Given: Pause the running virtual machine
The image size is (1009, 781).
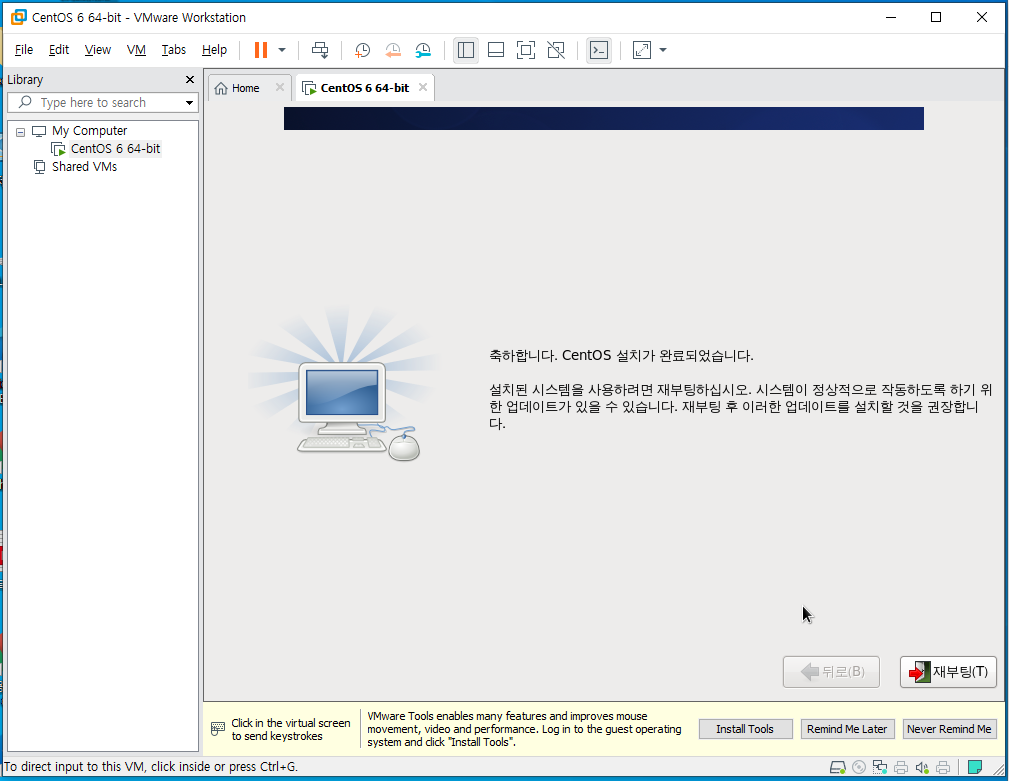Looking at the screenshot, I should [261, 50].
